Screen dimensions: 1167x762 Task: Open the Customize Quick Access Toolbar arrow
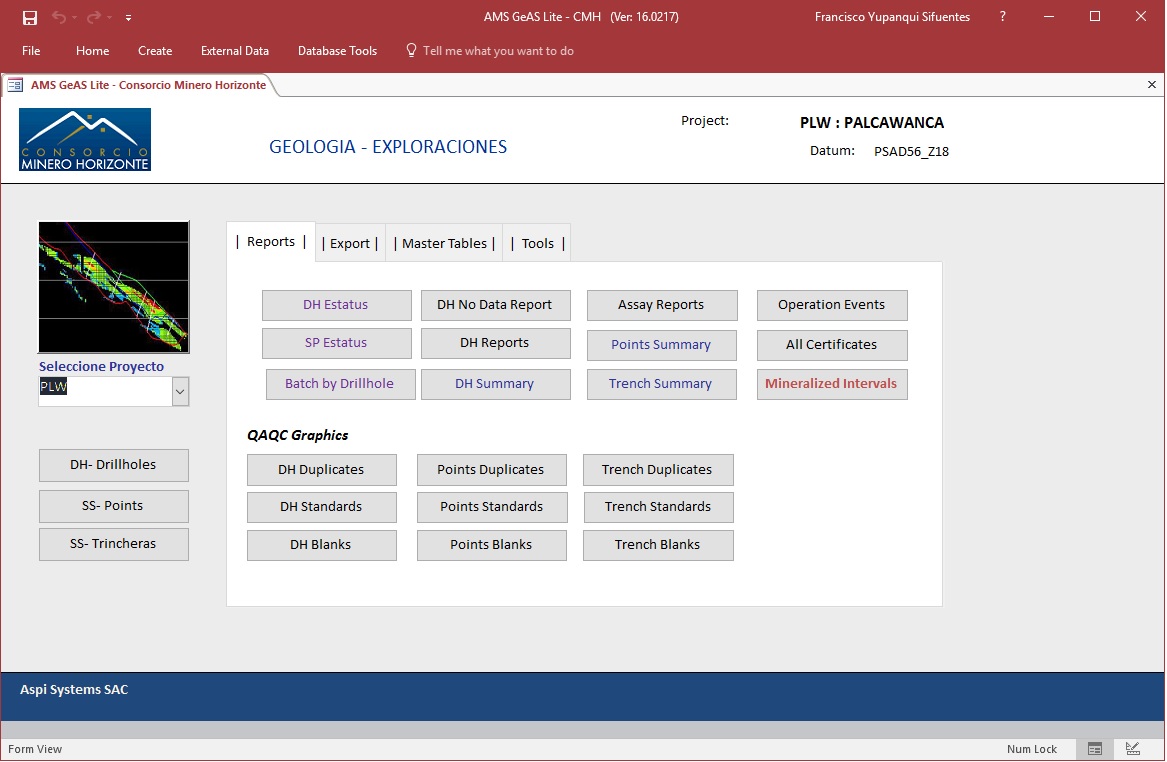point(129,18)
